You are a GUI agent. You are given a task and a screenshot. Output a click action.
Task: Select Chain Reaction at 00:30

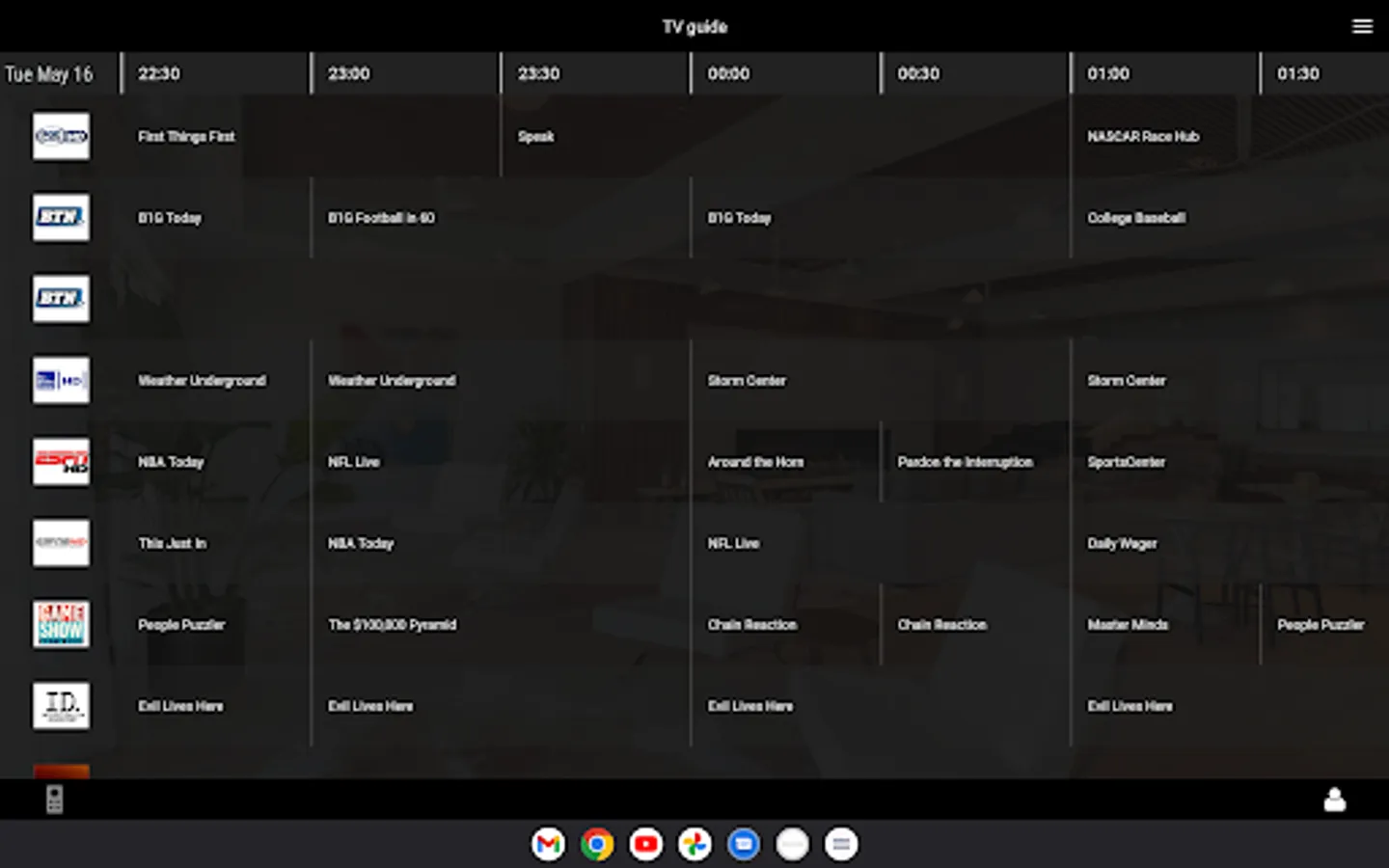coord(942,625)
